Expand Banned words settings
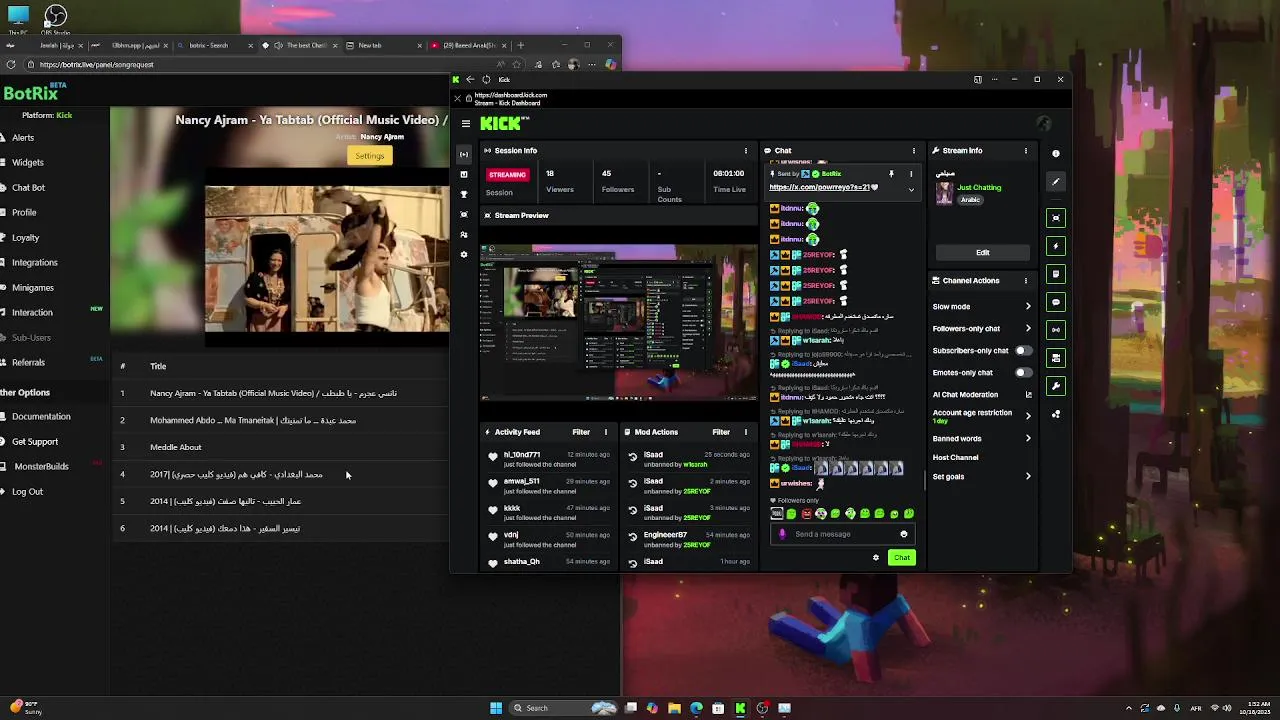Screen dimensions: 1280x720 click(x=1028, y=439)
